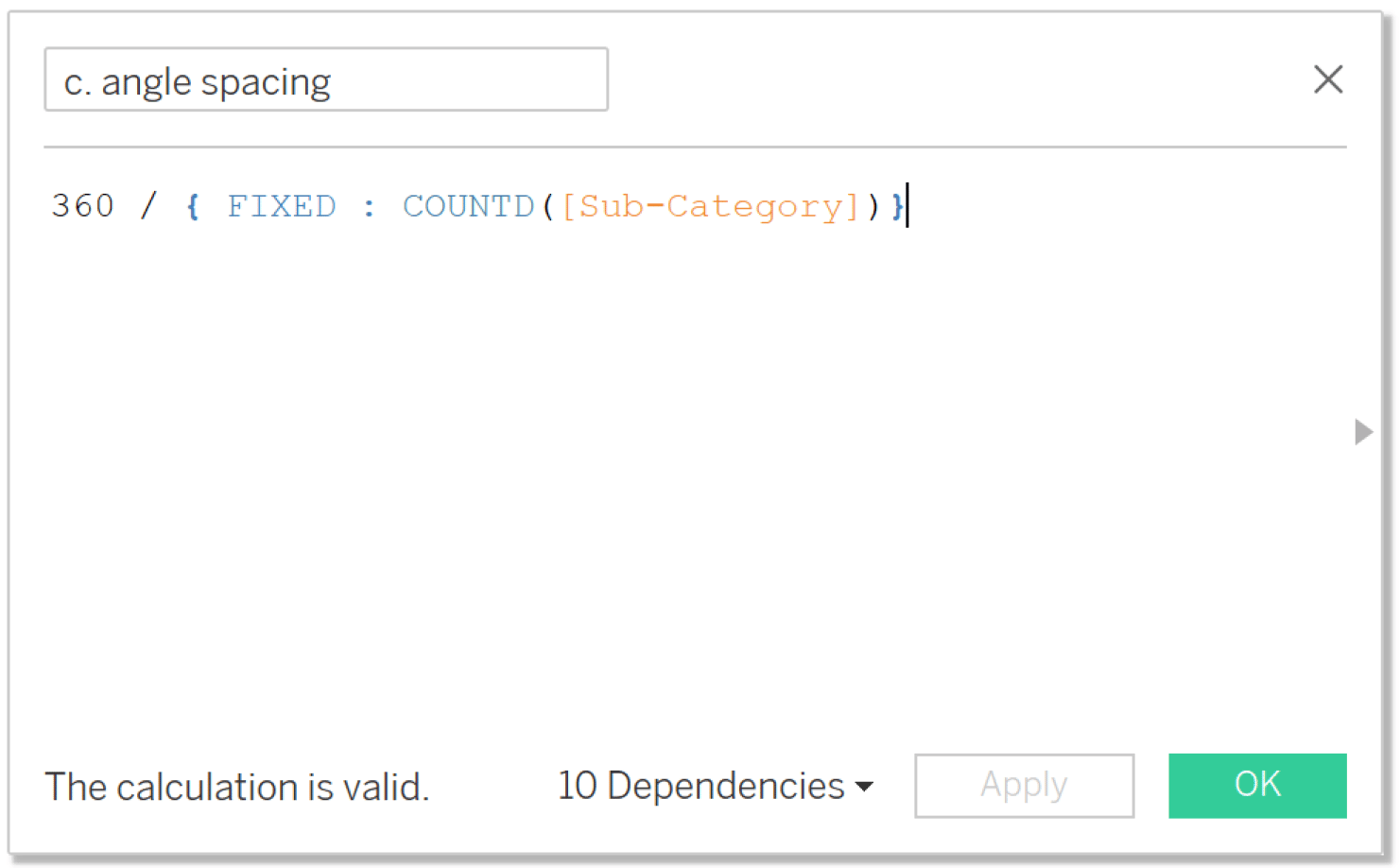Viewport: 1400px width, 868px height.
Task: Click the closing parenthesis after [Sub-Category]
Action: [x=873, y=206]
